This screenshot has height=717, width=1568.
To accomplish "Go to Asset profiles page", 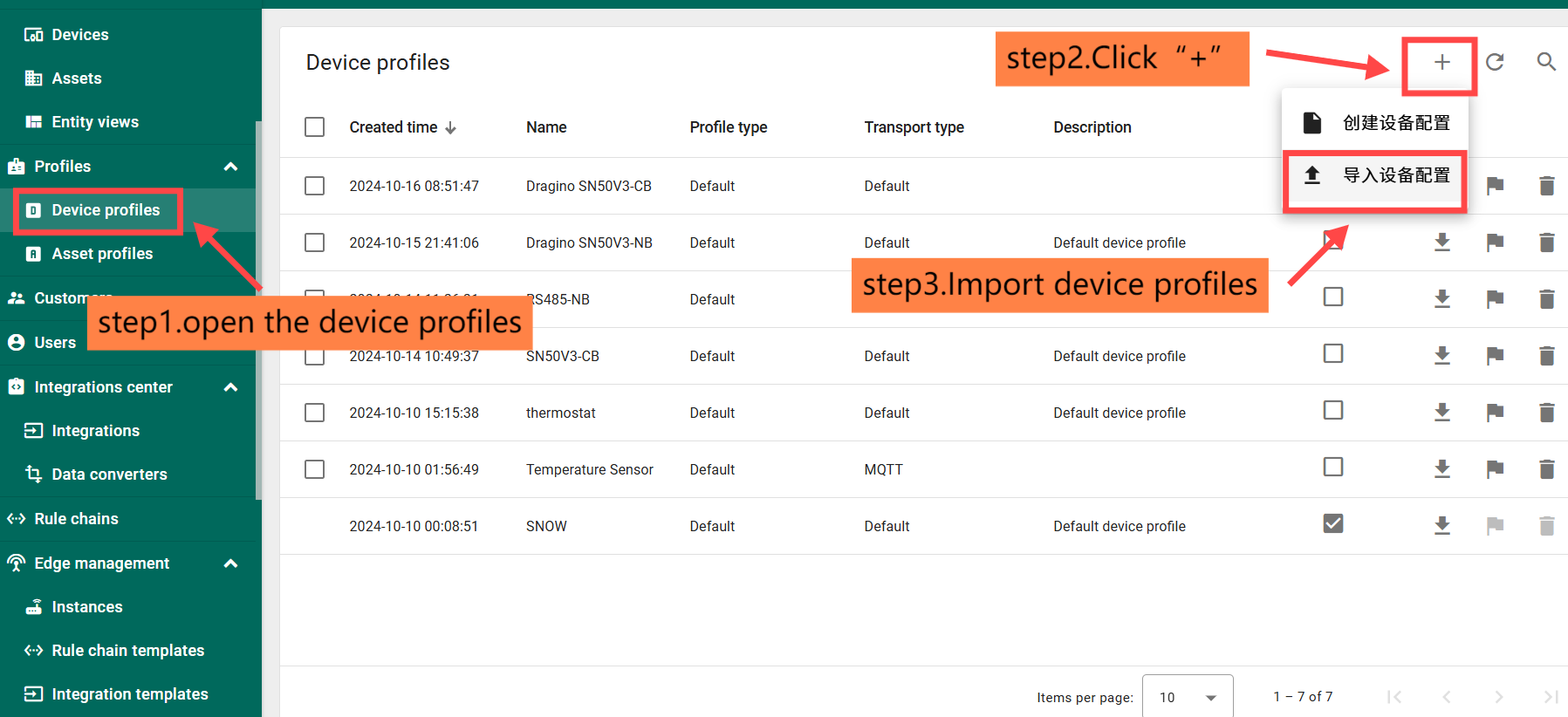I will coord(102,254).
